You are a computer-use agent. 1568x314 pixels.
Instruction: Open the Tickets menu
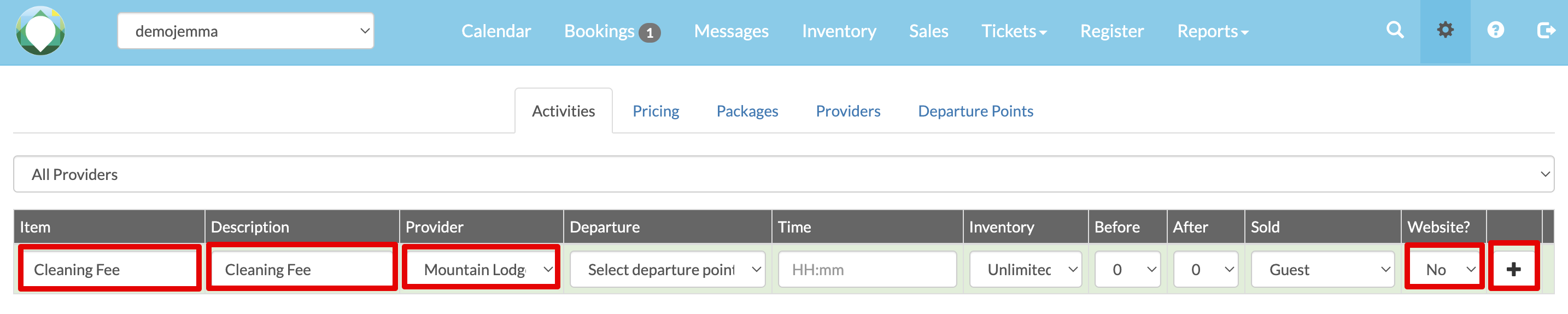[1014, 31]
